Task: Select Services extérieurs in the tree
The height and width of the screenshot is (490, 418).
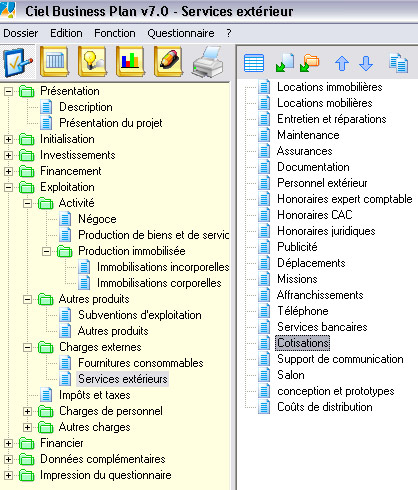Action: pyautogui.click(x=123, y=379)
